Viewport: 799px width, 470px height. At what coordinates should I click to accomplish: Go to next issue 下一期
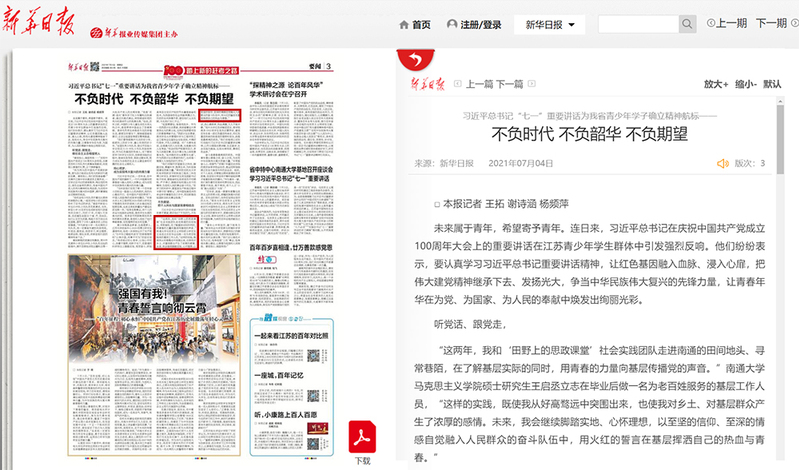click(777, 24)
